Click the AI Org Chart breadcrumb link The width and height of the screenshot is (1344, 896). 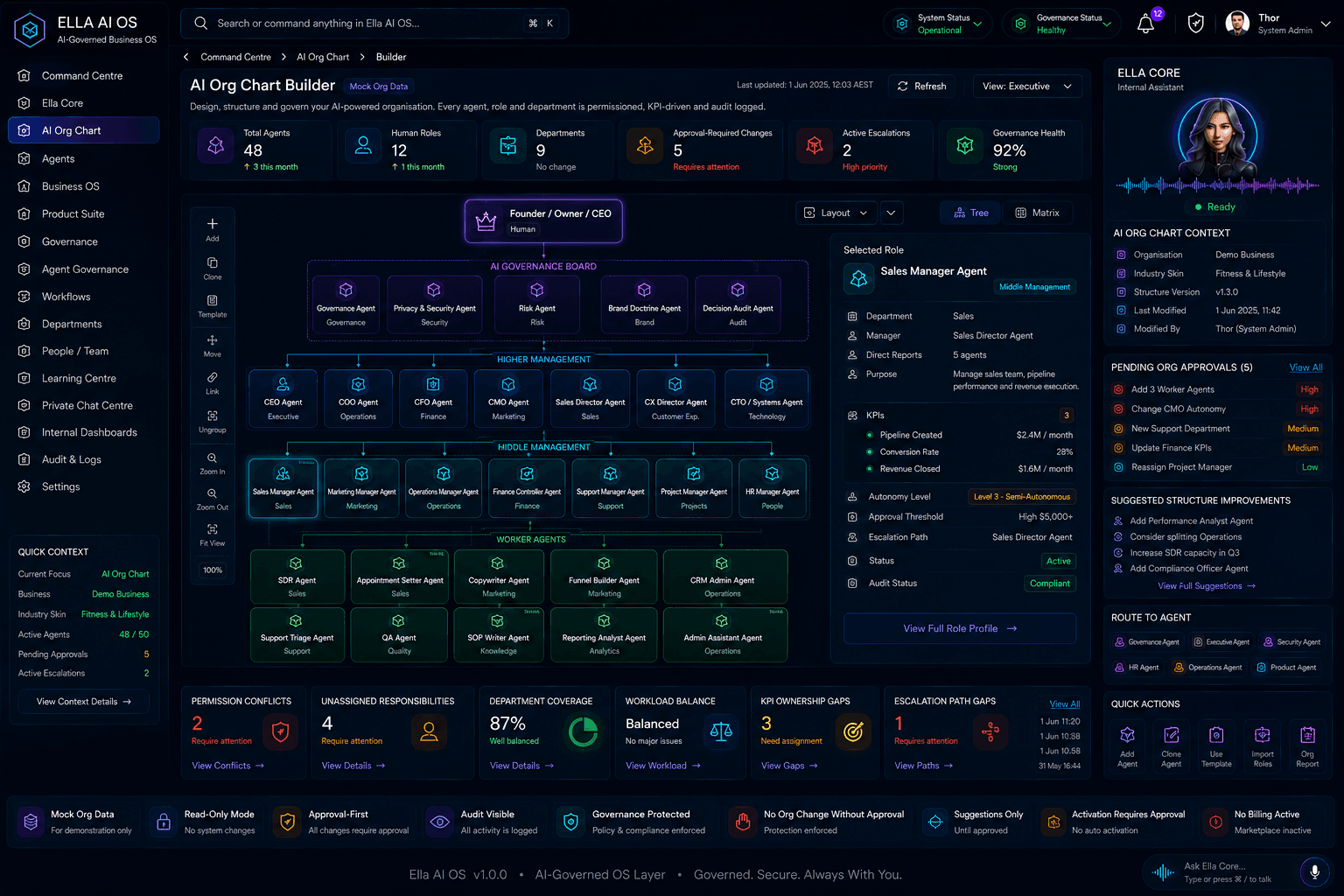[x=323, y=57]
